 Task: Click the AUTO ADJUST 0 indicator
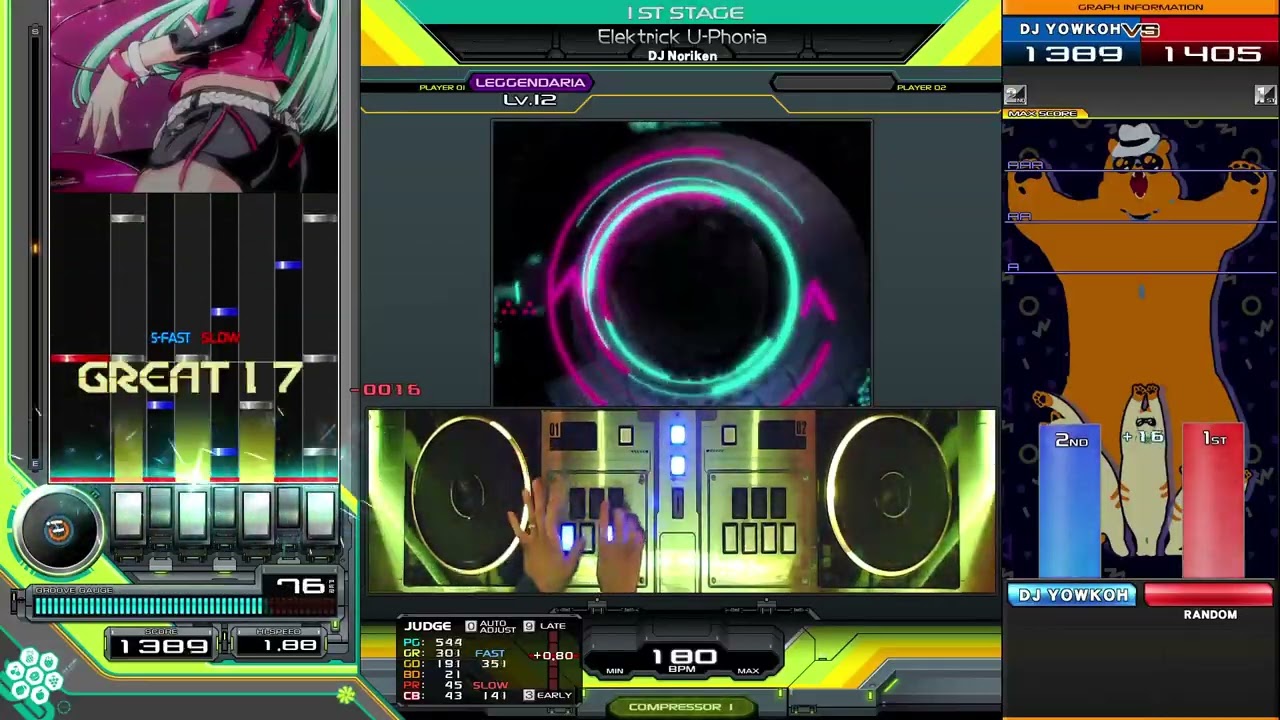coord(490,626)
